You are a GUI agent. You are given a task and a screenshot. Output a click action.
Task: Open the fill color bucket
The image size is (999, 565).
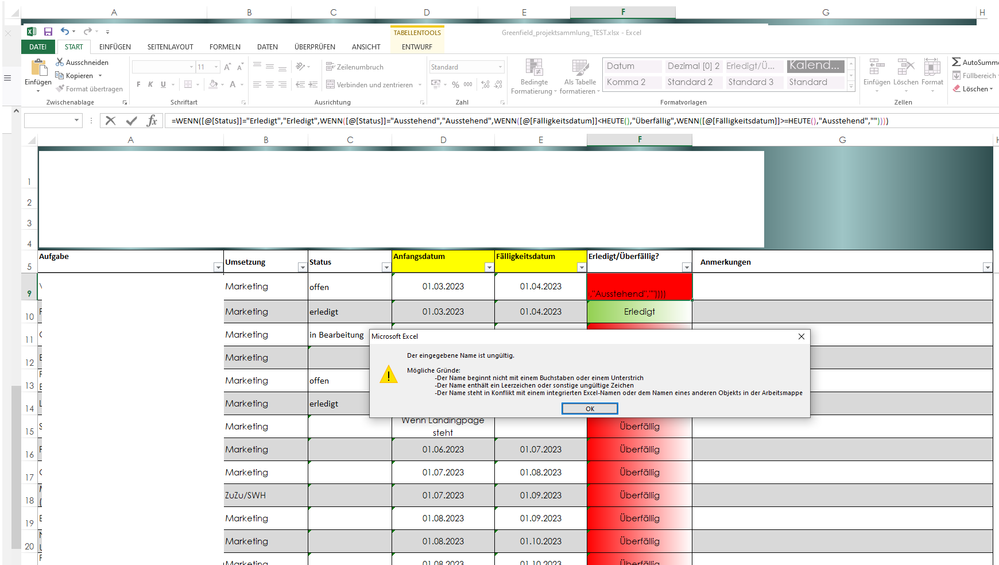pyautogui.click(x=213, y=84)
